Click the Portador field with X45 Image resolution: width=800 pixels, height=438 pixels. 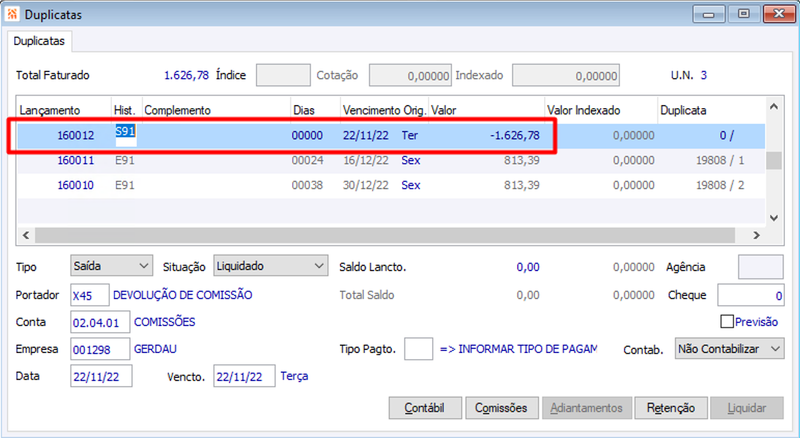click(90, 295)
